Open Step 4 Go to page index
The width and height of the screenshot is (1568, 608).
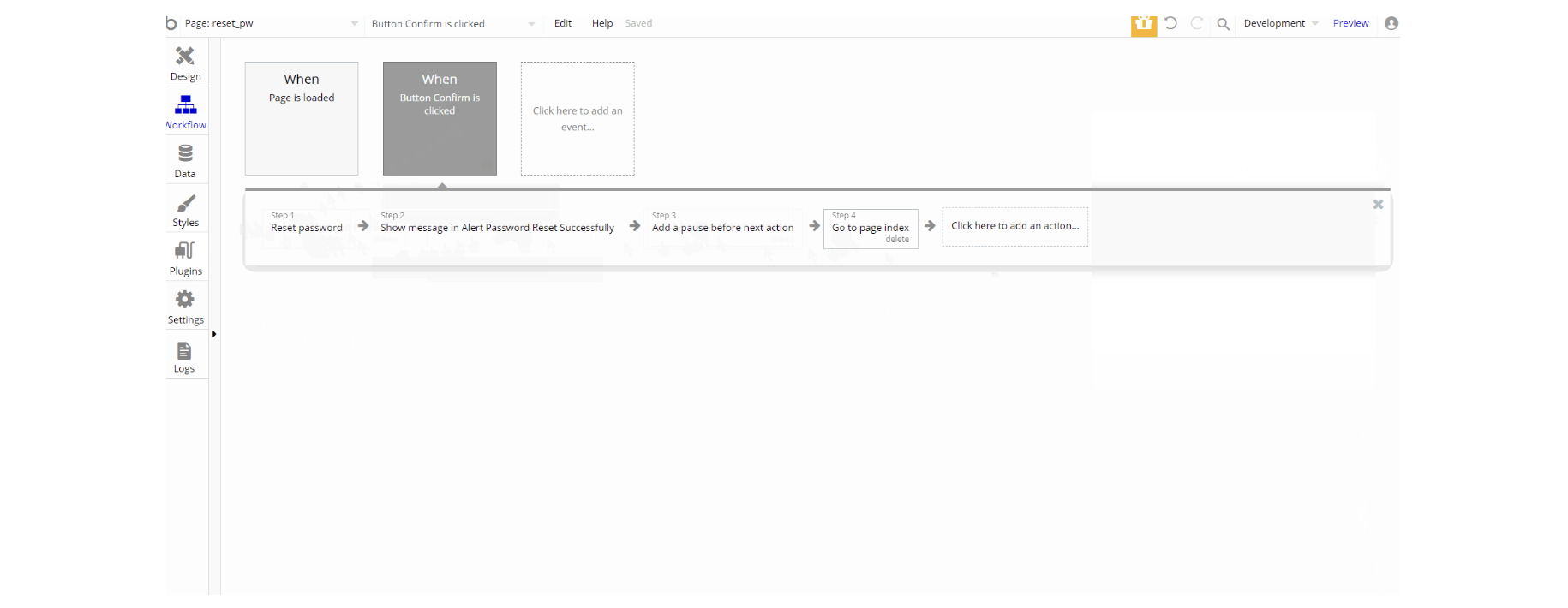click(871, 228)
